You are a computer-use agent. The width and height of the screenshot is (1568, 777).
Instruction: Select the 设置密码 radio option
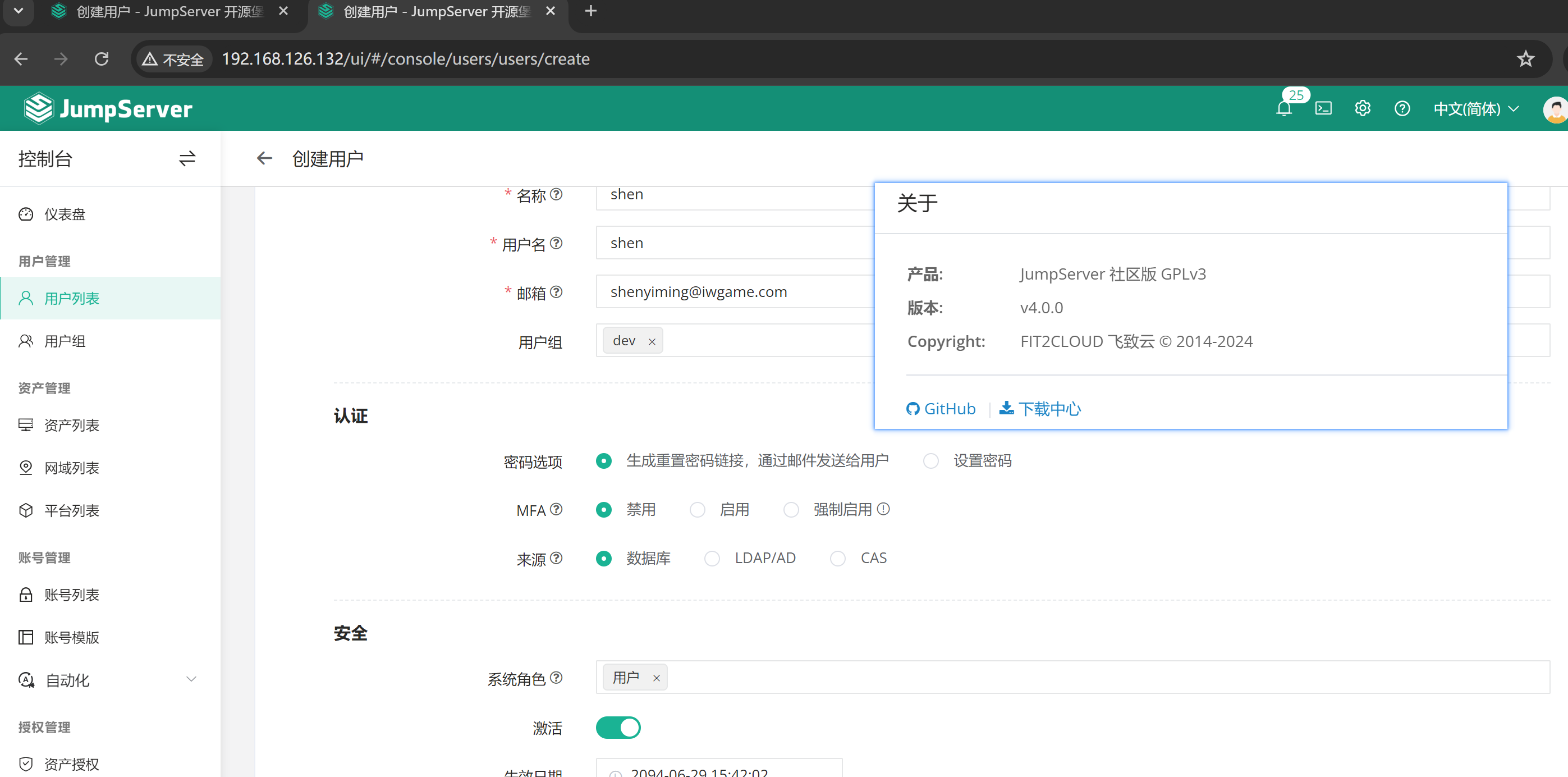(x=930, y=461)
